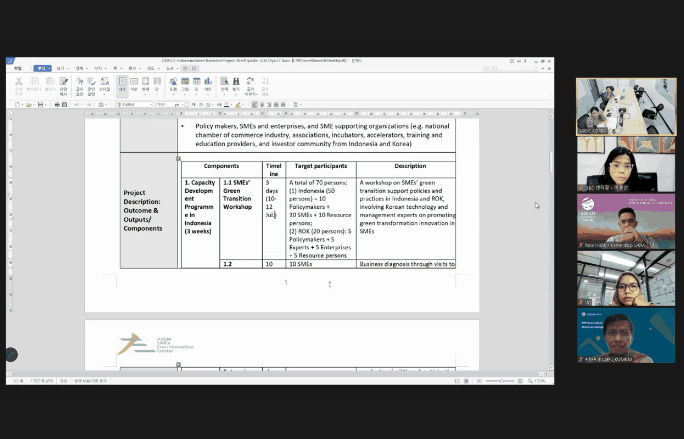Click the round arrow button at left edge
Screen dimensions: 684x439
click(x=11, y=354)
